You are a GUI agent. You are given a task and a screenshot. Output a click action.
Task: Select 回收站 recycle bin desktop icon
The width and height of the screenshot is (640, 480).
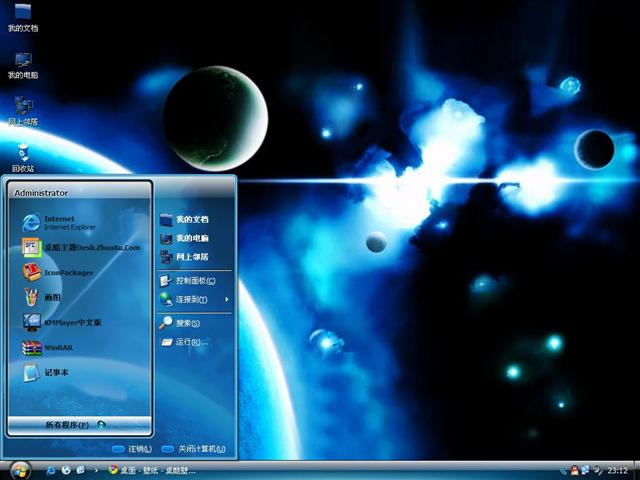[x=23, y=158]
